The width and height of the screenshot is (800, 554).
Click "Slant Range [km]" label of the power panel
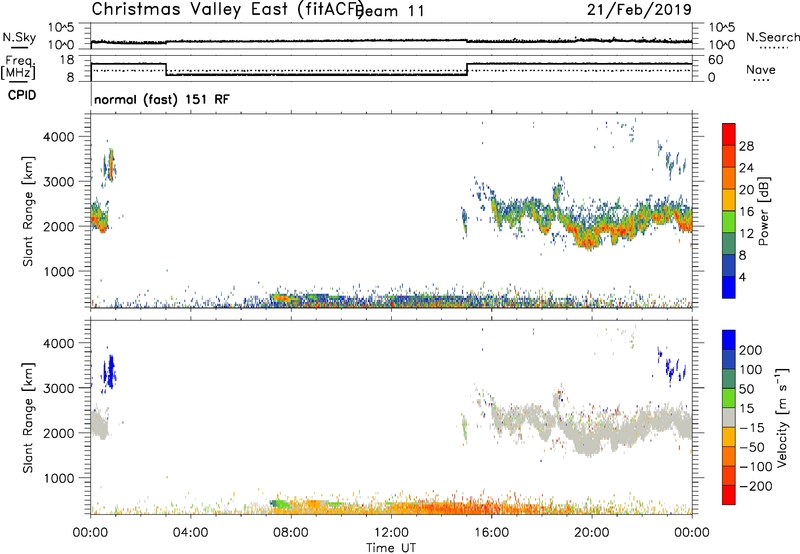(28, 211)
